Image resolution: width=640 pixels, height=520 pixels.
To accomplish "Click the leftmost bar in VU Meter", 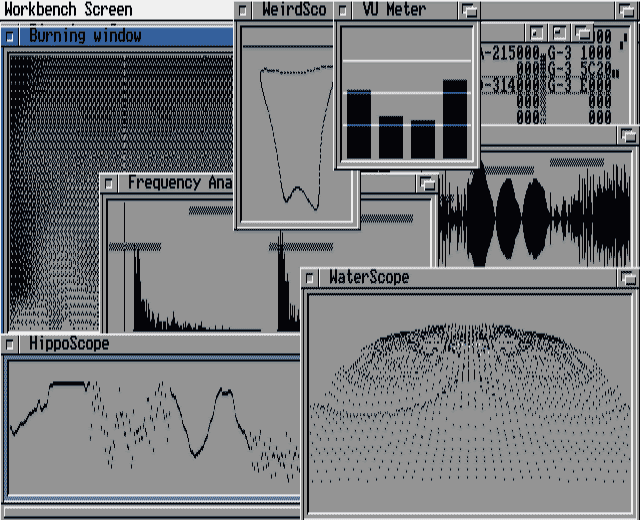I will [x=359, y=124].
